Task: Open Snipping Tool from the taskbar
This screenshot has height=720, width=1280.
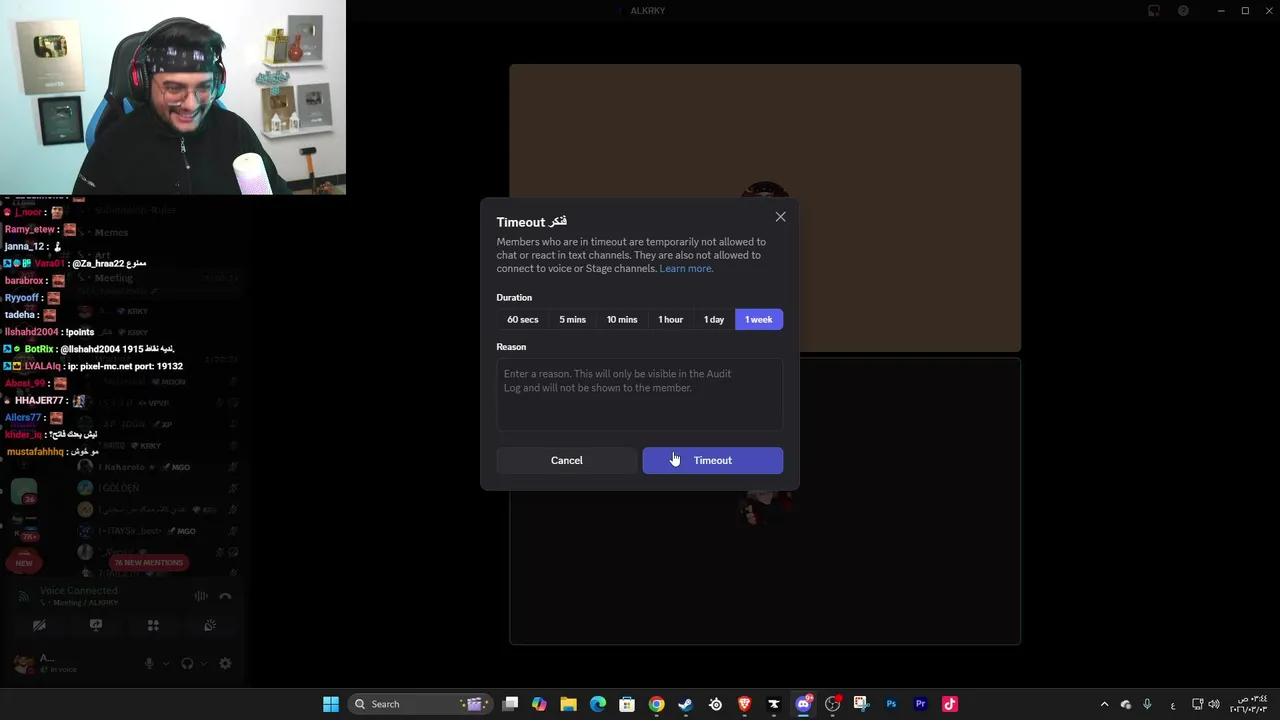Action: coord(861,704)
